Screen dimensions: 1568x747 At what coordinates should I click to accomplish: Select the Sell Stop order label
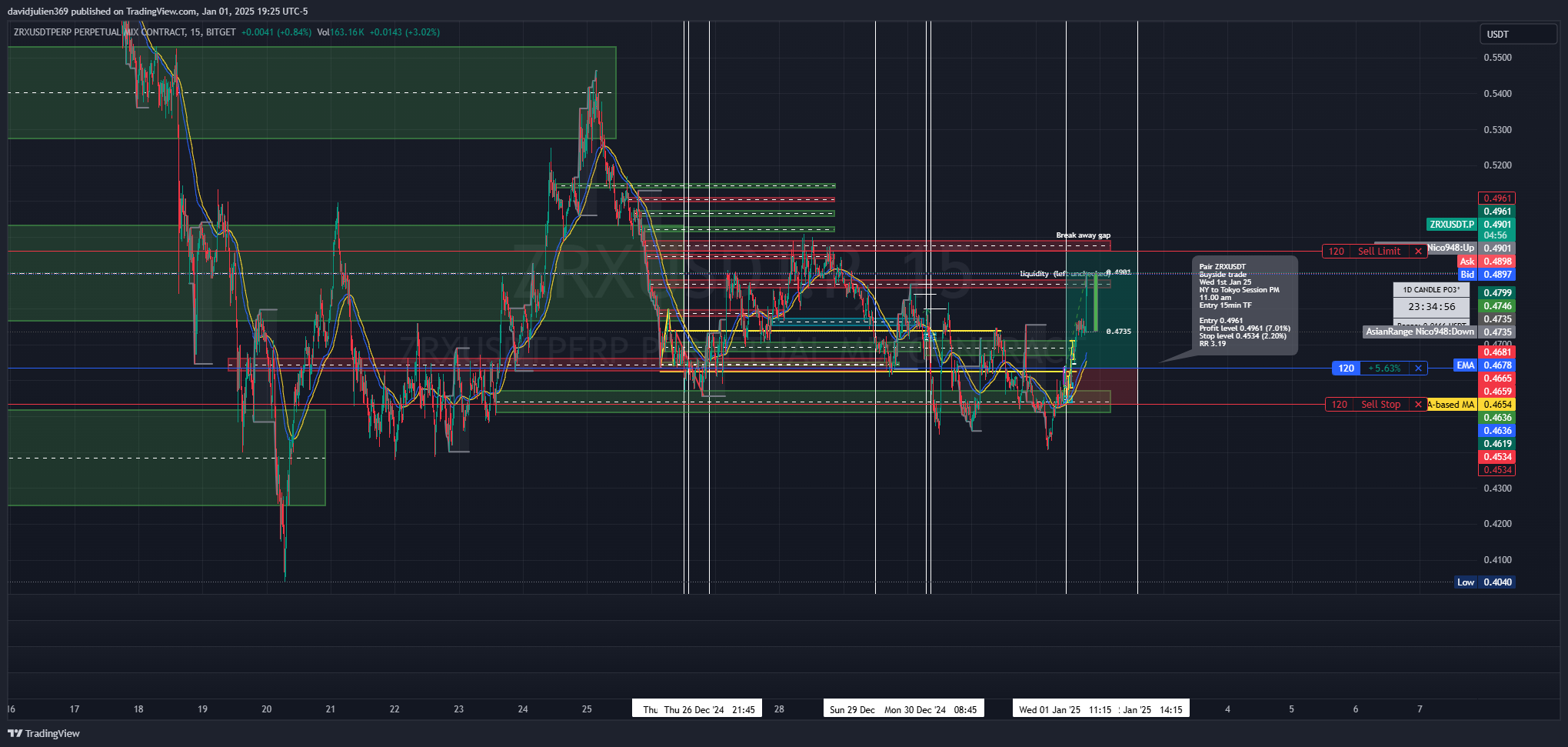point(1380,405)
